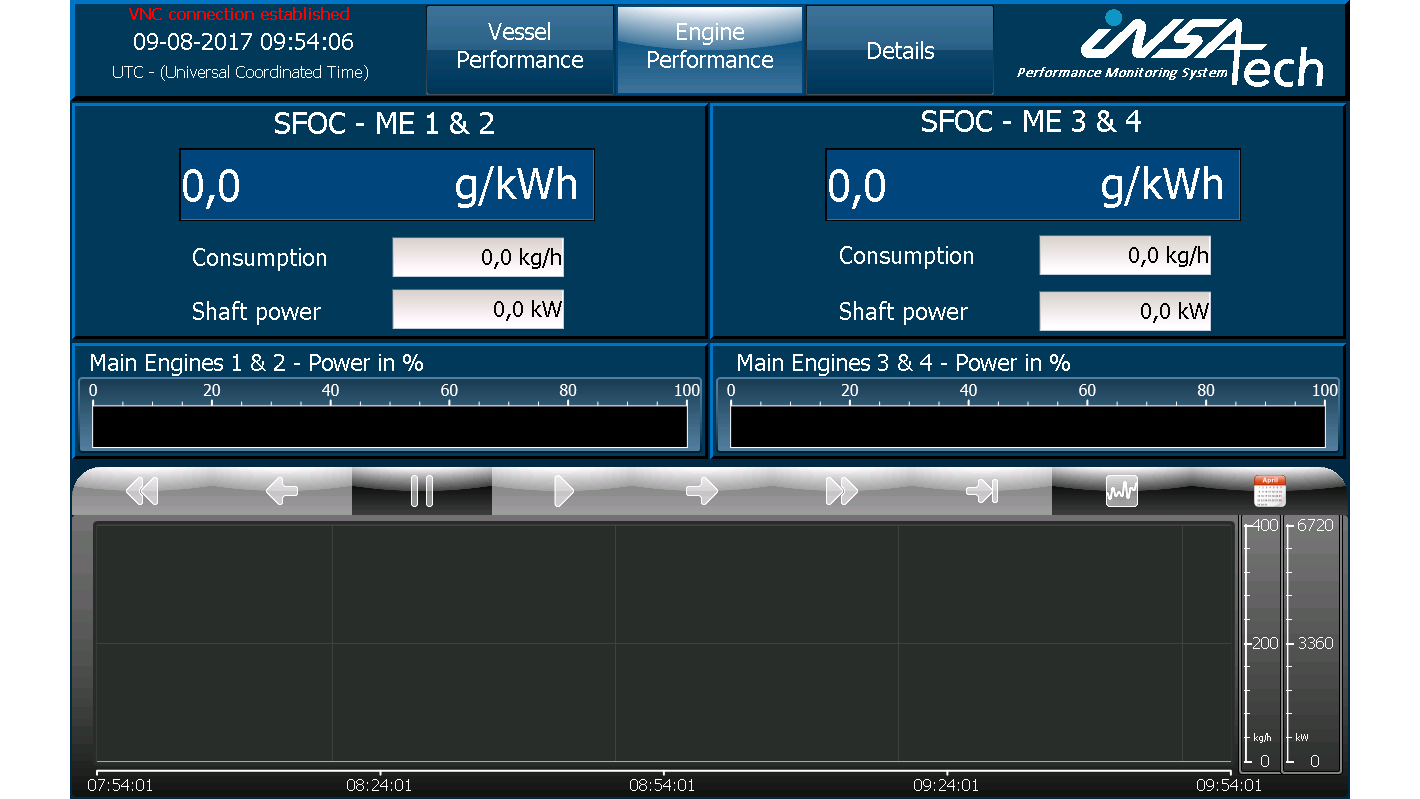Screen dimensions: 1420x799
Task: Click the play icon on the chart toolbar
Action: [x=563, y=490]
